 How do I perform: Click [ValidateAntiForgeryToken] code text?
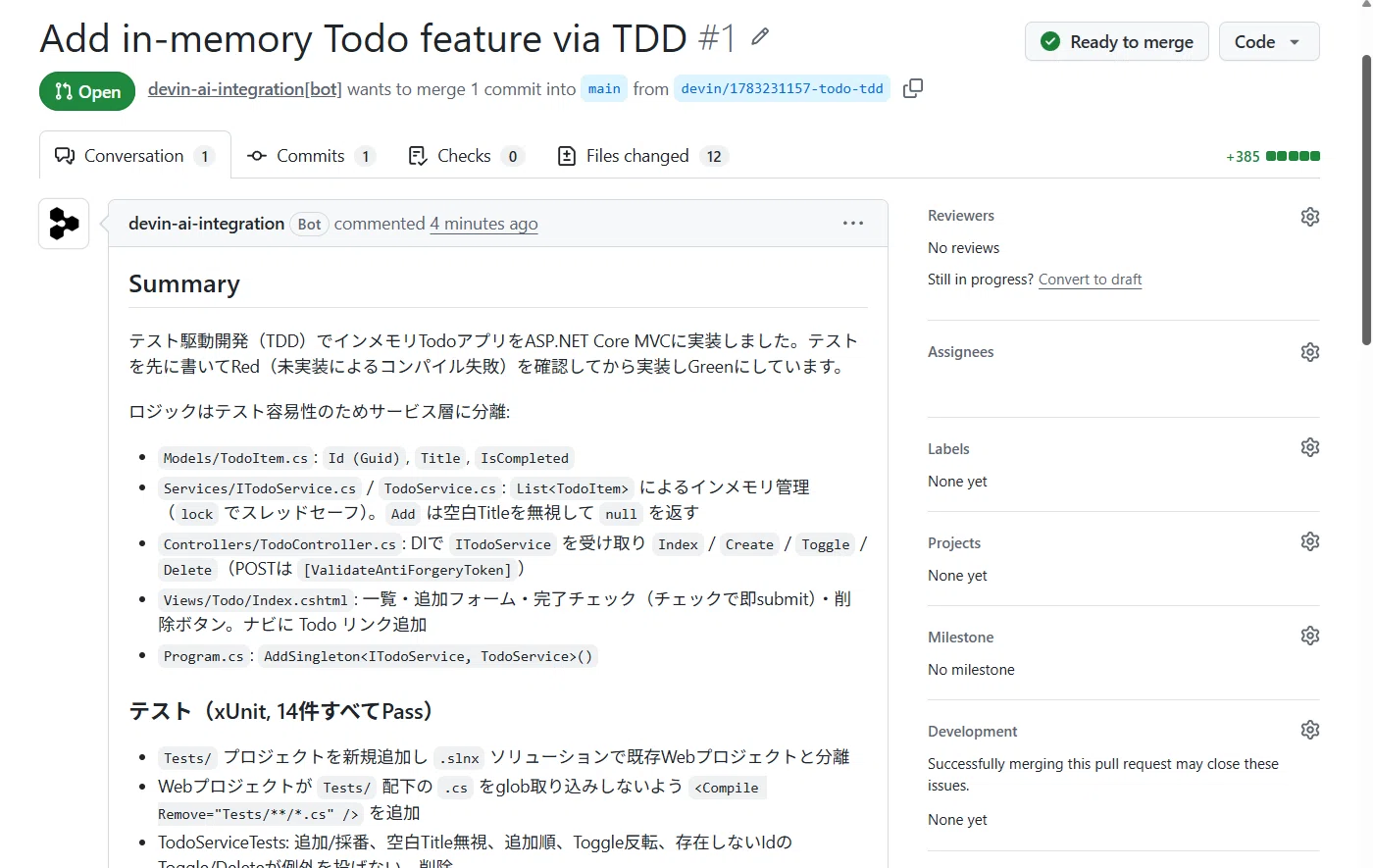tap(407, 570)
